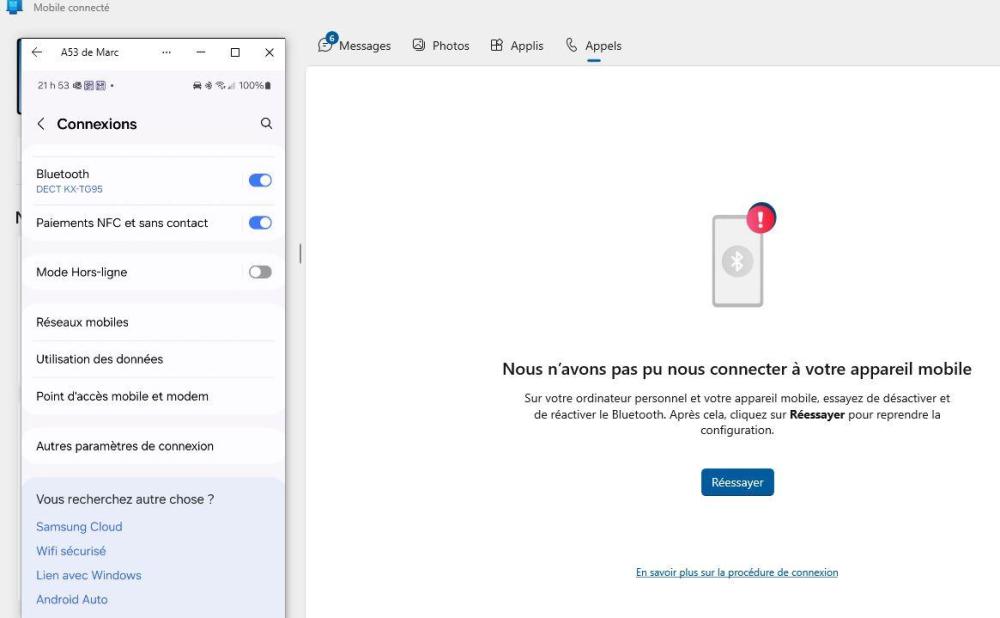Enable Mode Hors-ligne switch
Viewport: 1000px width, 618px height.
point(260,272)
